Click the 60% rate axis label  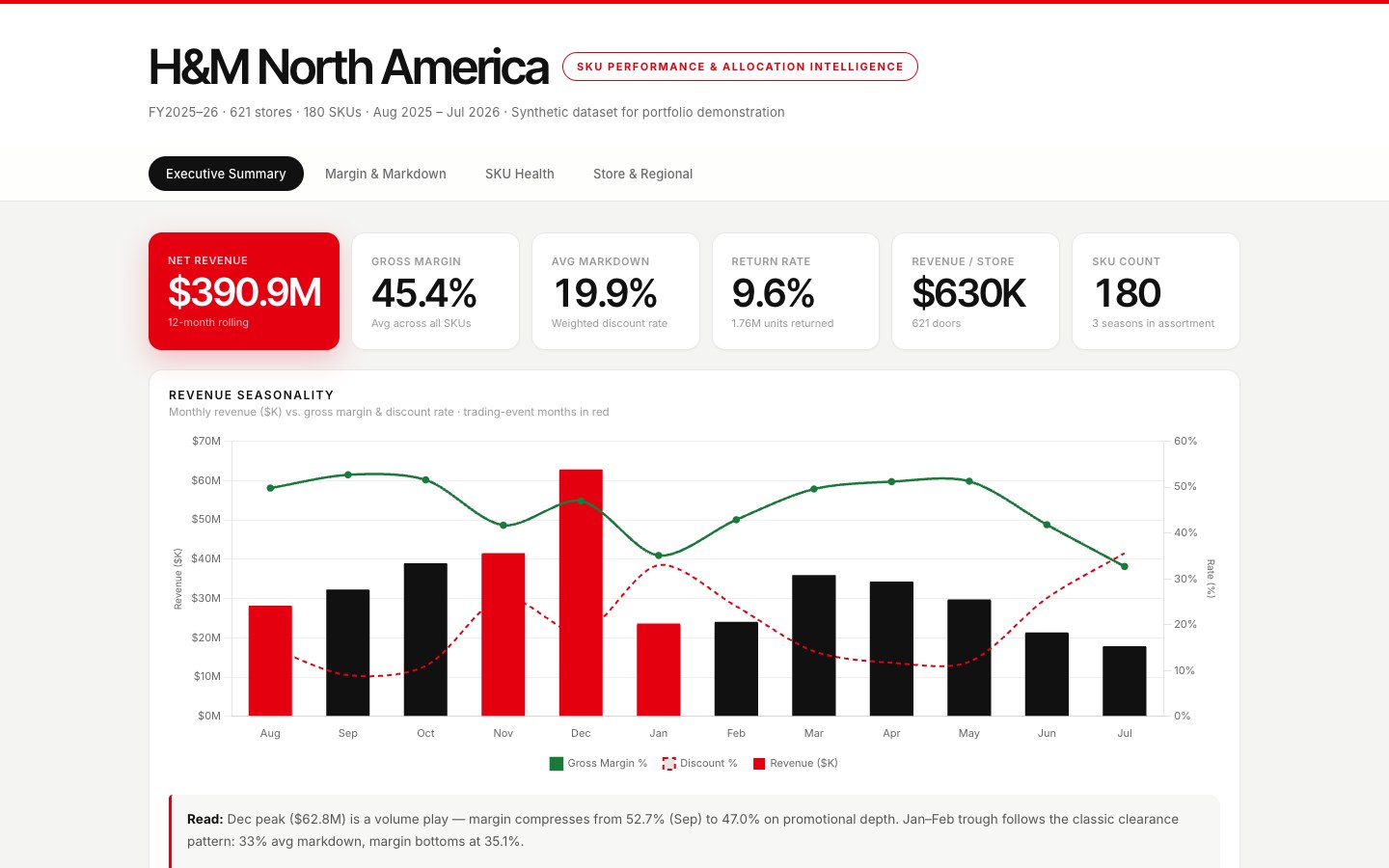[x=1185, y=441]
